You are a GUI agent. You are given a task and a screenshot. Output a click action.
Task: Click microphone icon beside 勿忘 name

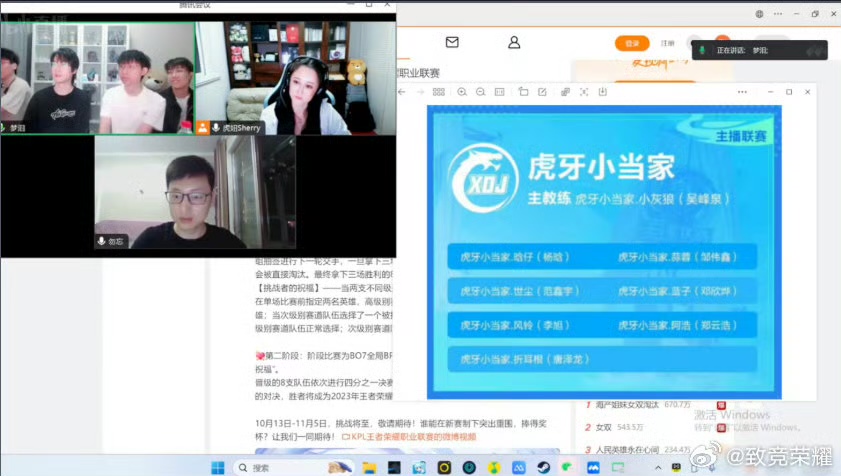coord(101,241)
